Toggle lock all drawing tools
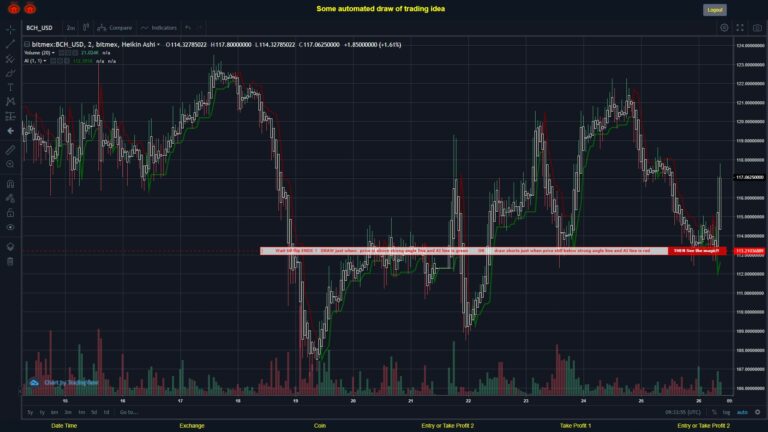 click(x=10, y=213)
